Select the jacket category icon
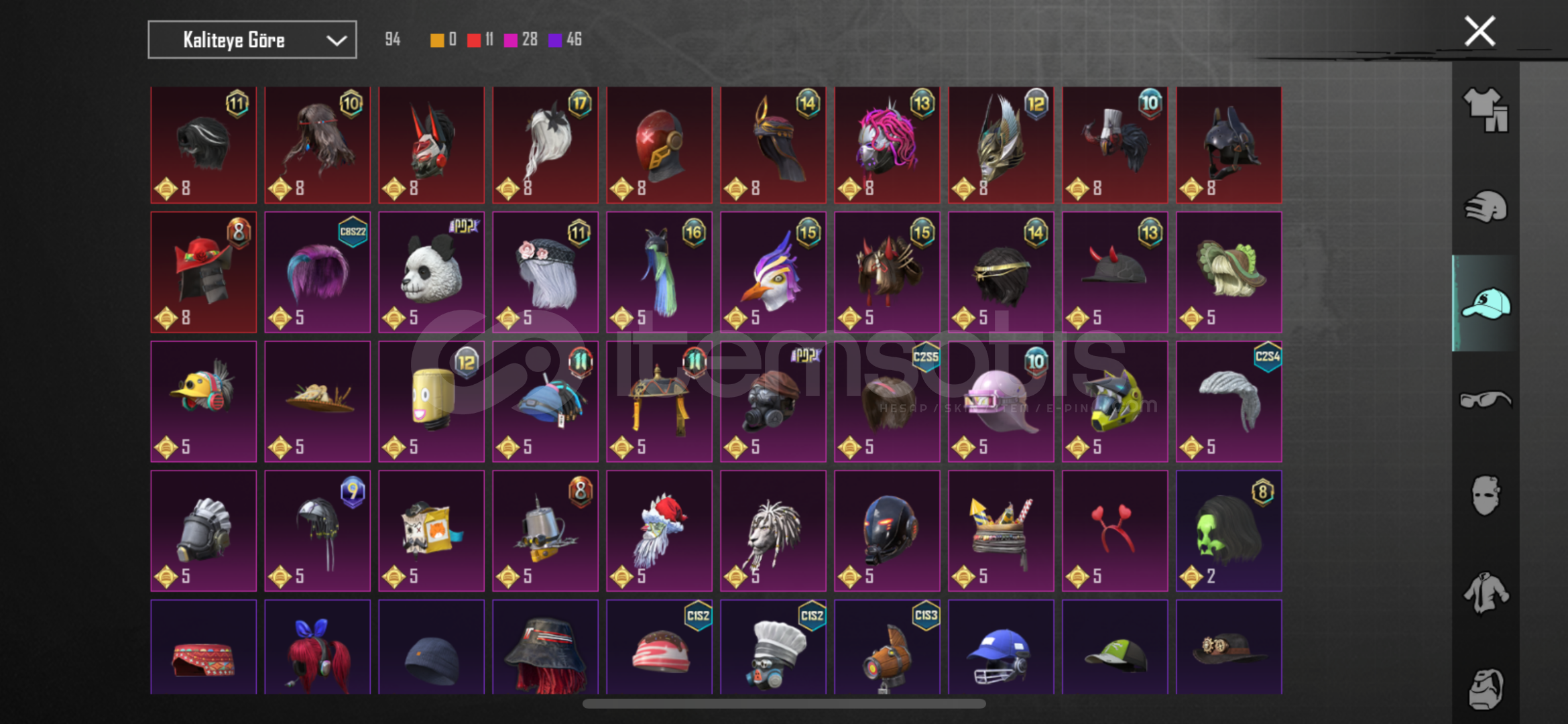Image resolution: width=1568 pixels, height=724 pixels. (1486, 593)
